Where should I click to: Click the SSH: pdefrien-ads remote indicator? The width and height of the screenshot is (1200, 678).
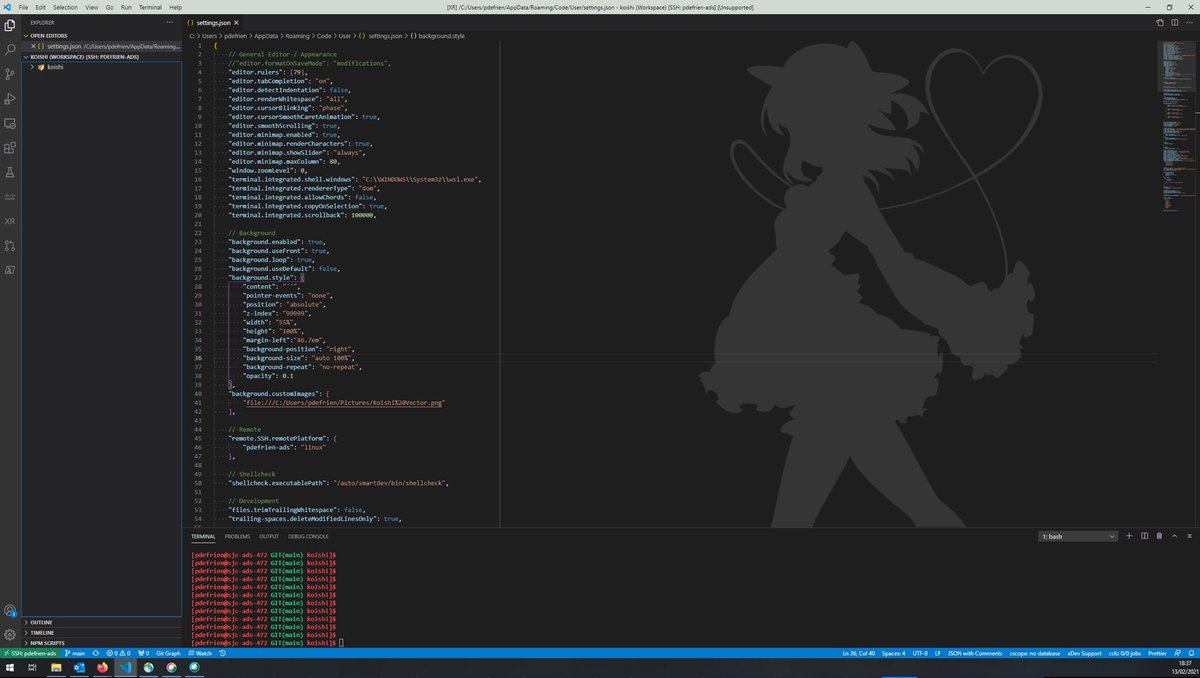pyautogui.click(x=30, y=653)
